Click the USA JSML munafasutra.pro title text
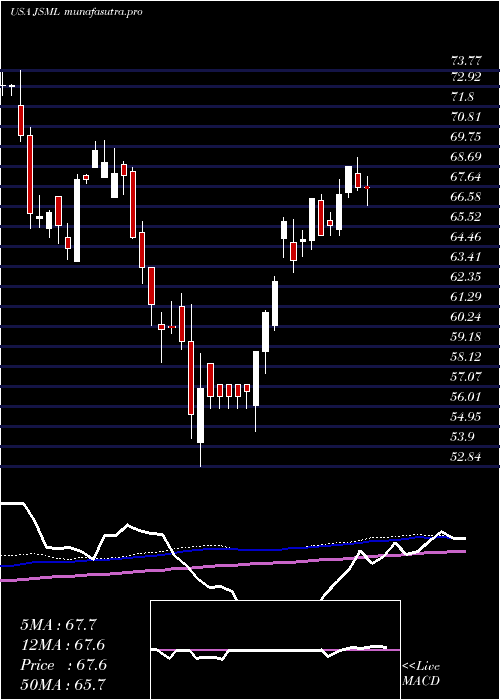This screenshot has height=700, width=500. coord(76,12)
